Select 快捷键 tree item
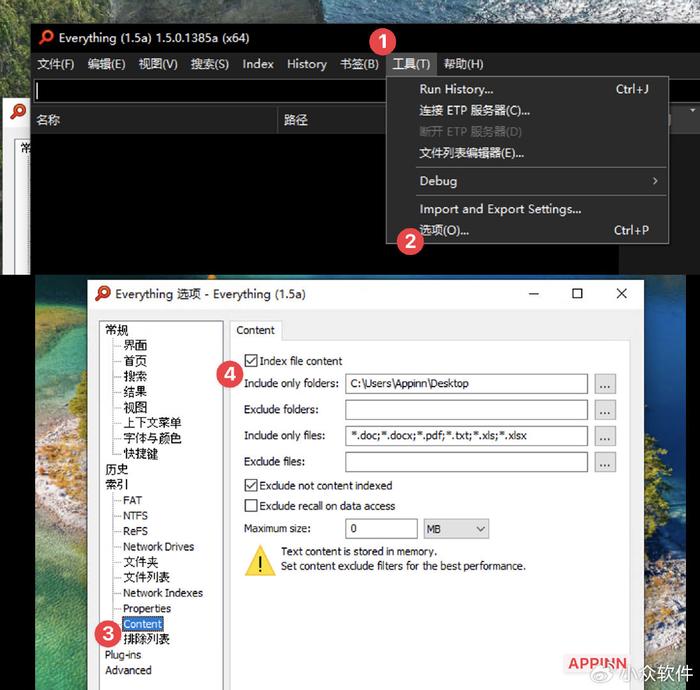Screen dimensions: 700x690 coord(141,454)
